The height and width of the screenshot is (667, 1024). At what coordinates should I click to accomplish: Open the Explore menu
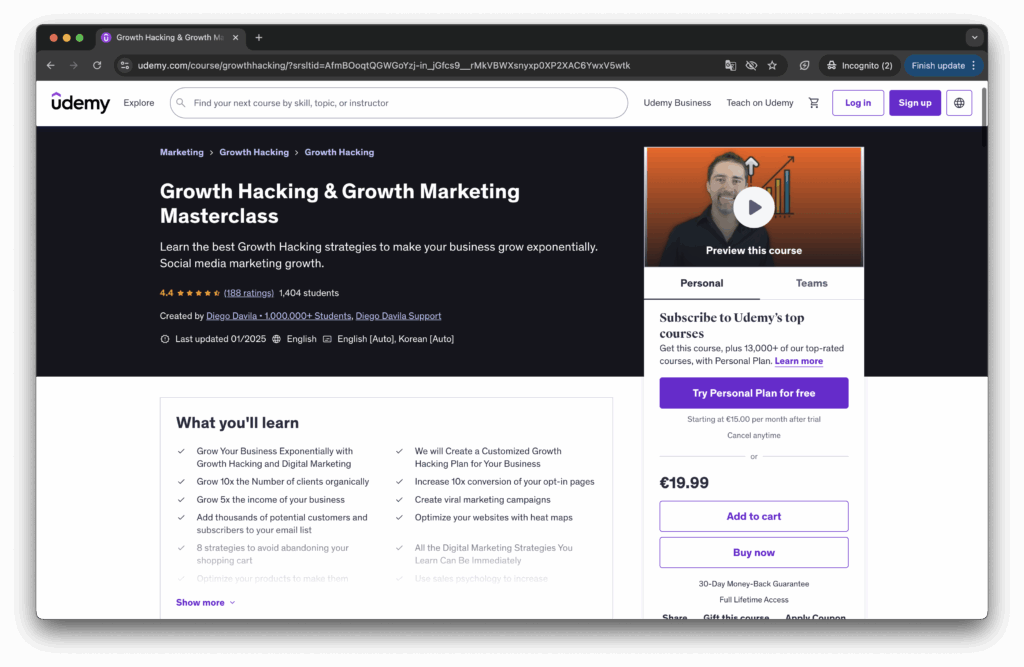point(139,103)
